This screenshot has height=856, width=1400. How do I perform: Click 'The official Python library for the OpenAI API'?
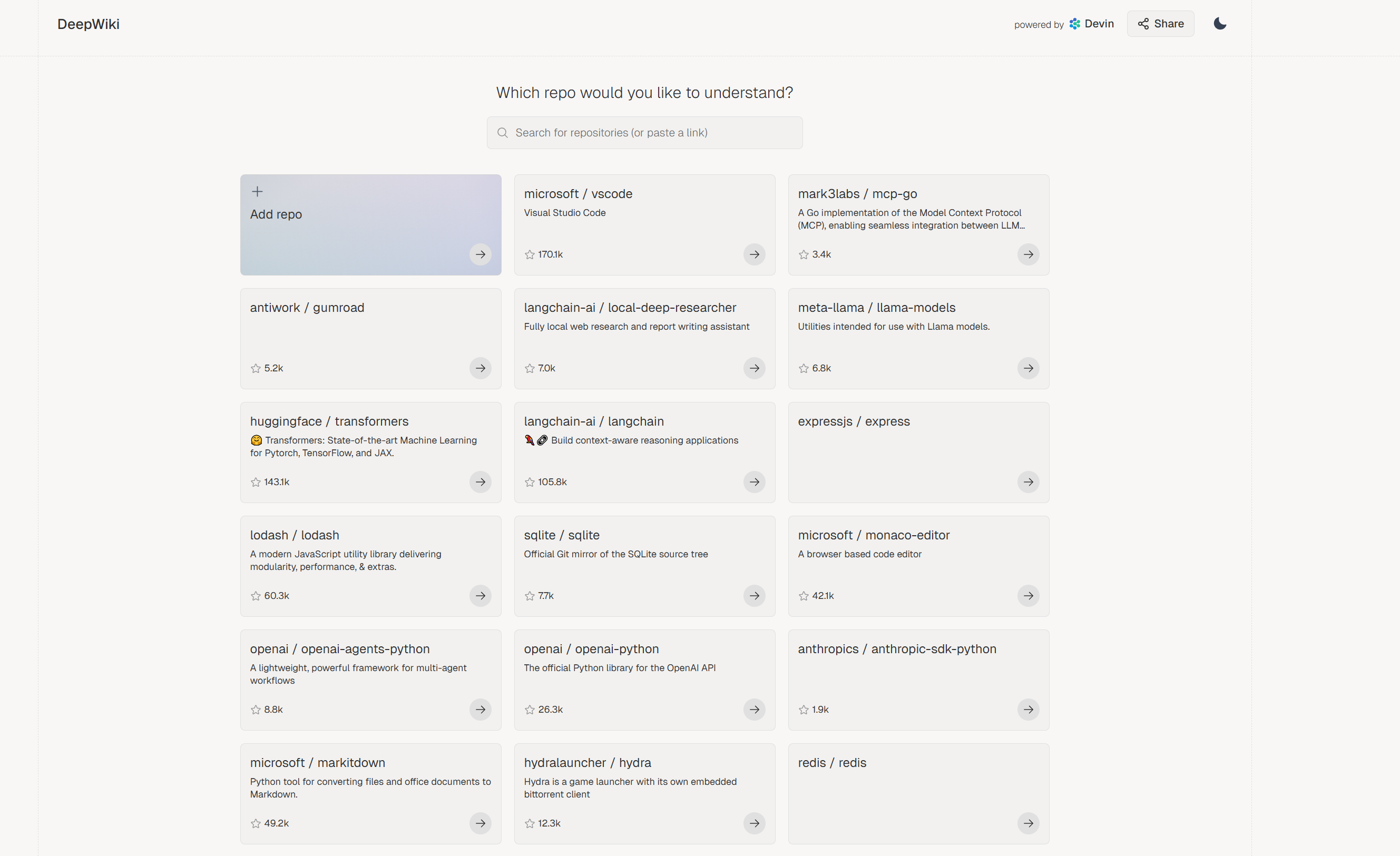coord(619,668)
